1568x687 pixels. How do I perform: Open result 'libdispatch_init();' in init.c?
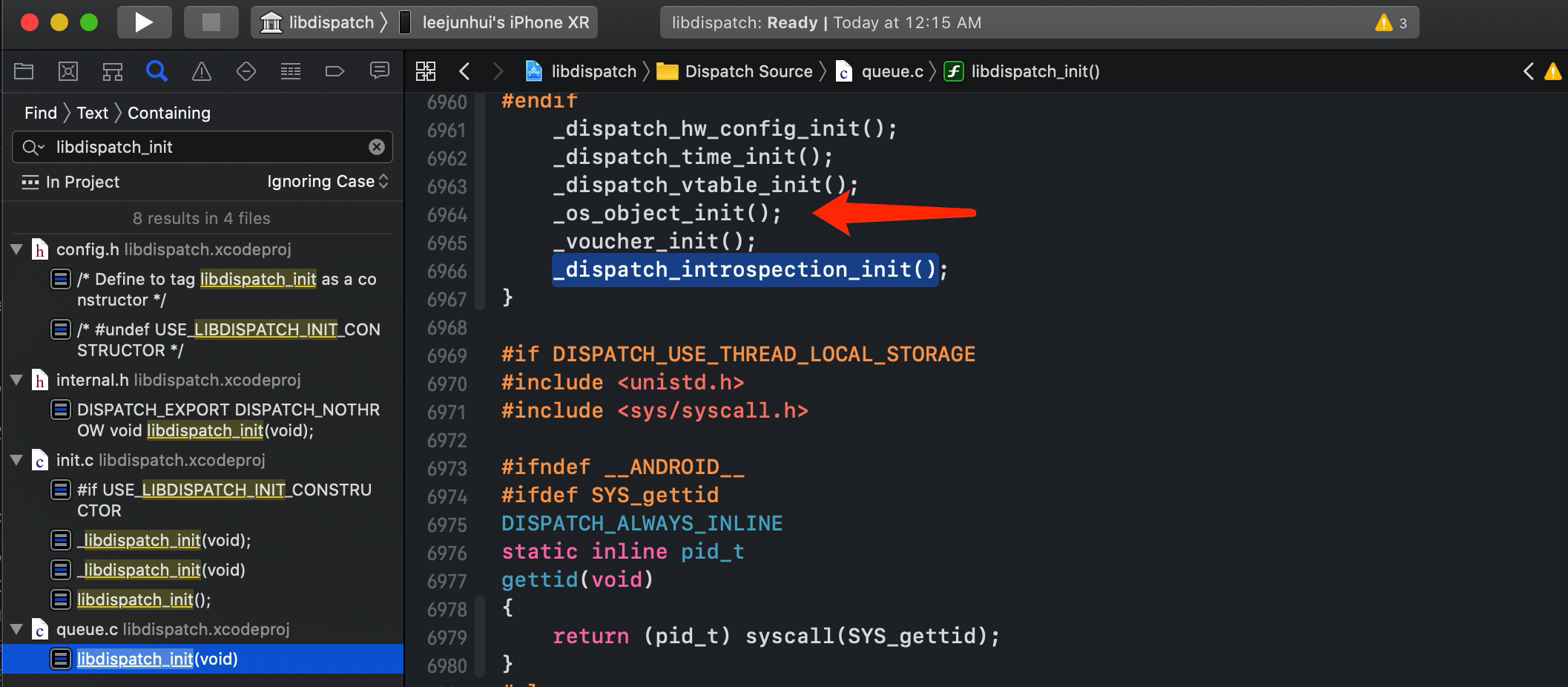[x=144, y=599]
